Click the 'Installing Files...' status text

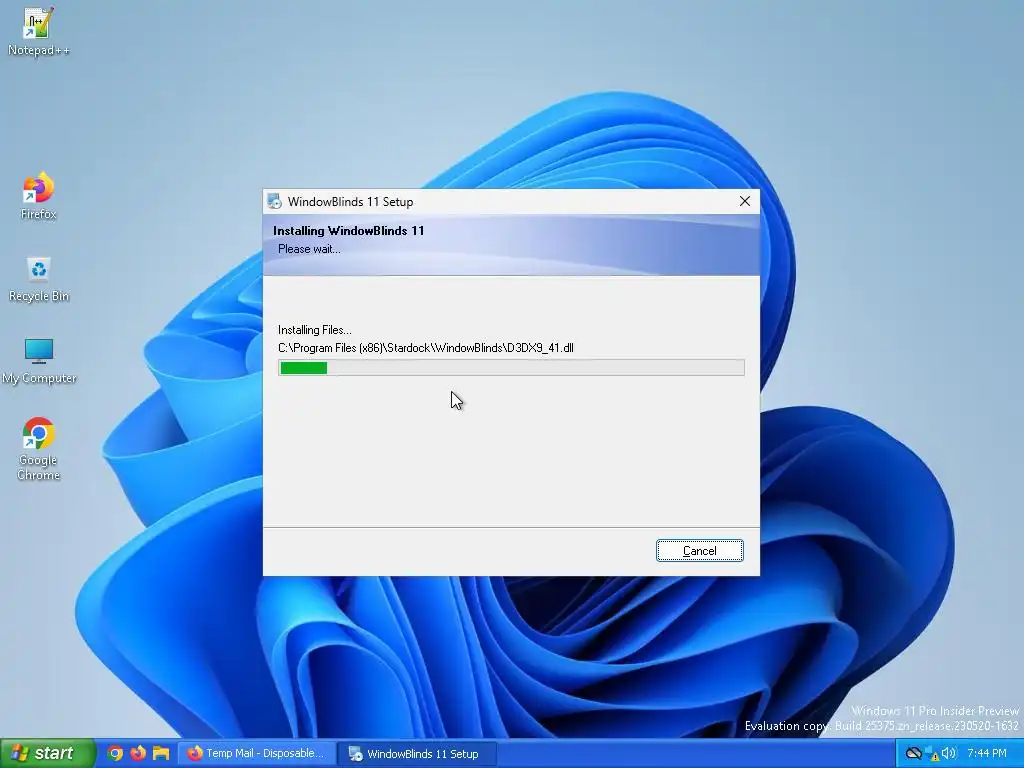coord(315,330)
